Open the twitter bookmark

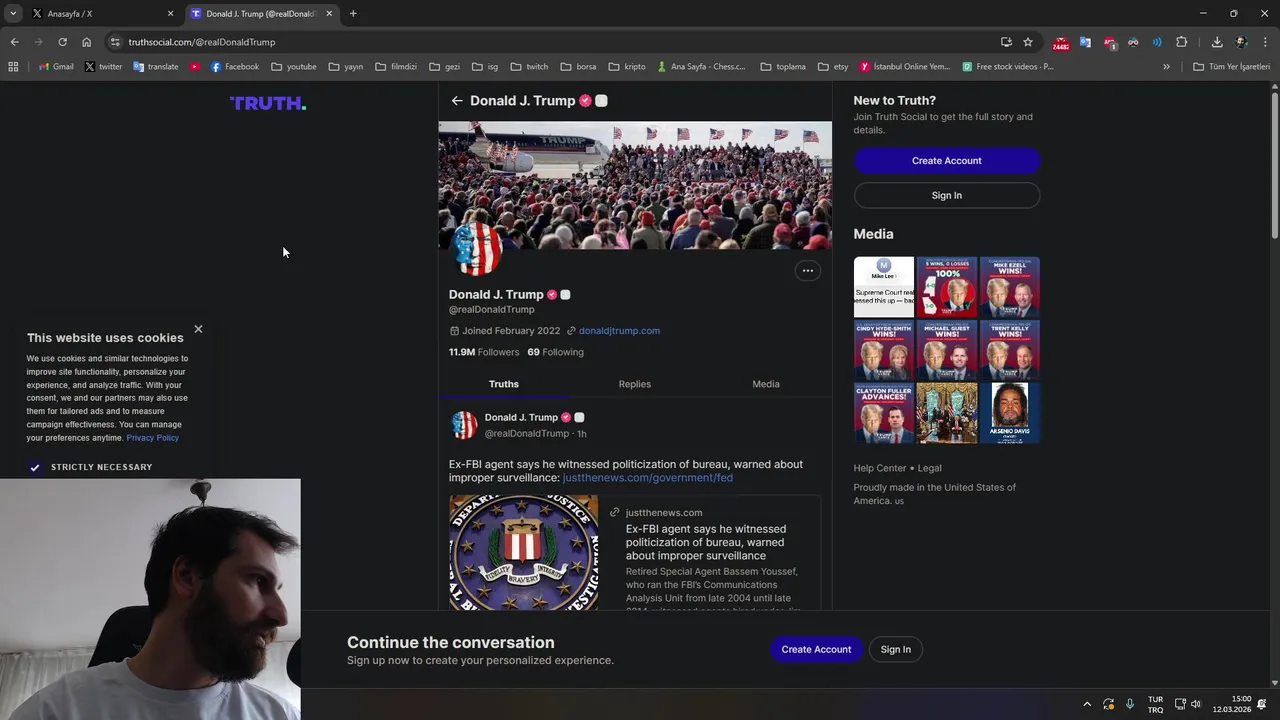coord(103,67)
